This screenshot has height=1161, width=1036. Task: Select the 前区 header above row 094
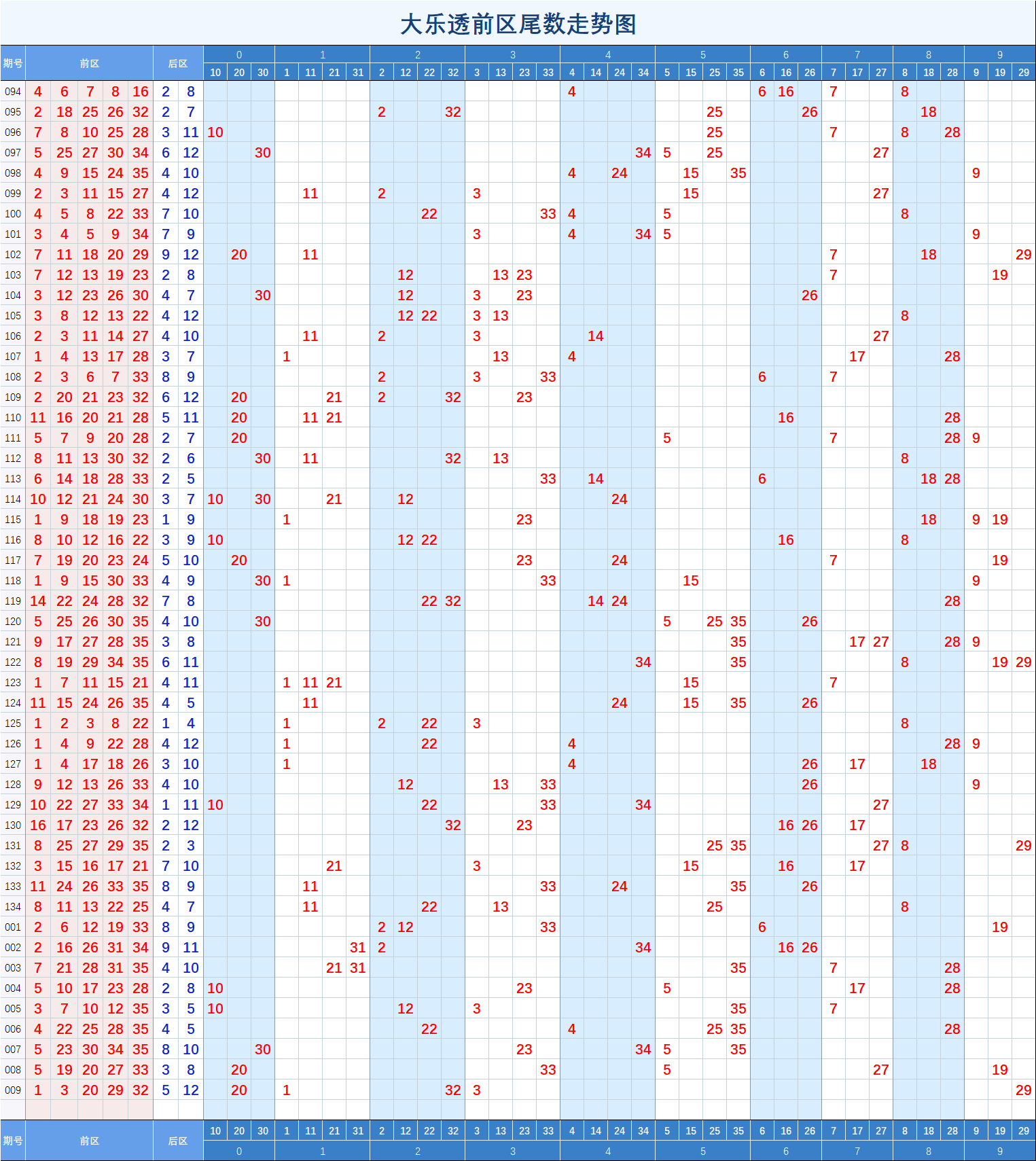pos(90,63)
